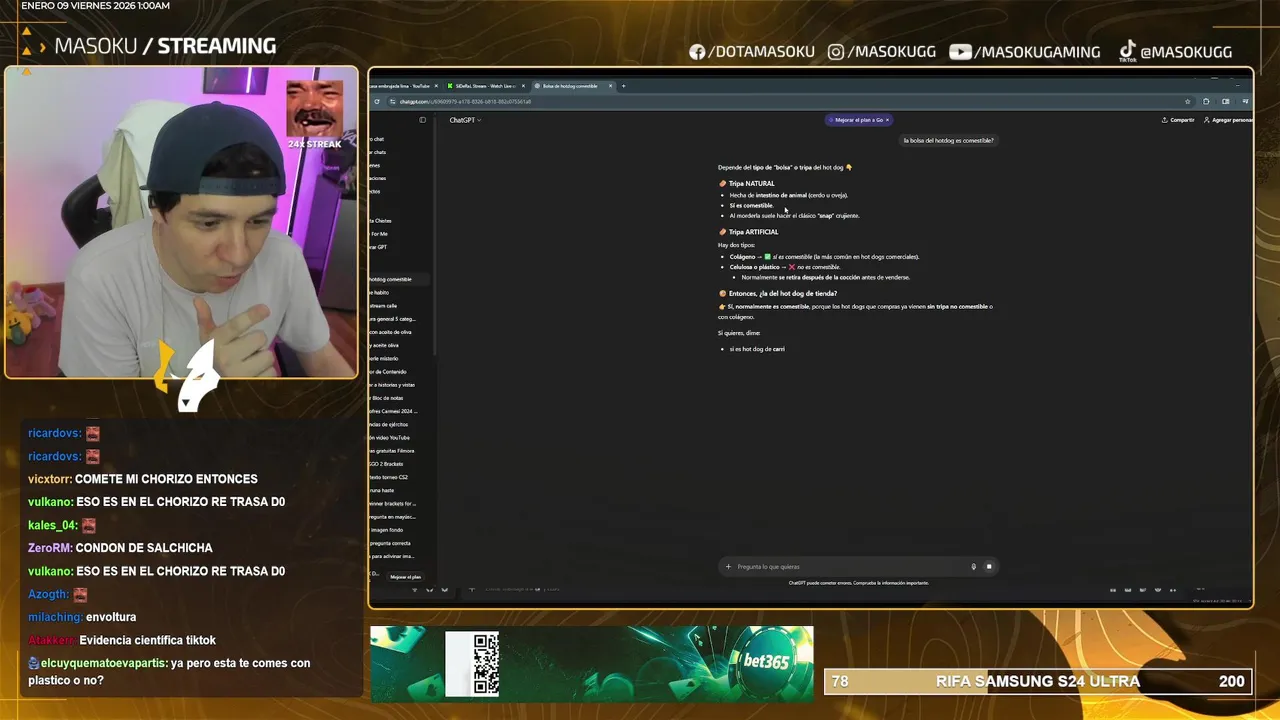
Task: Close the Bolsa de hotdog comestible tab
Action: (x=612, y=86)
